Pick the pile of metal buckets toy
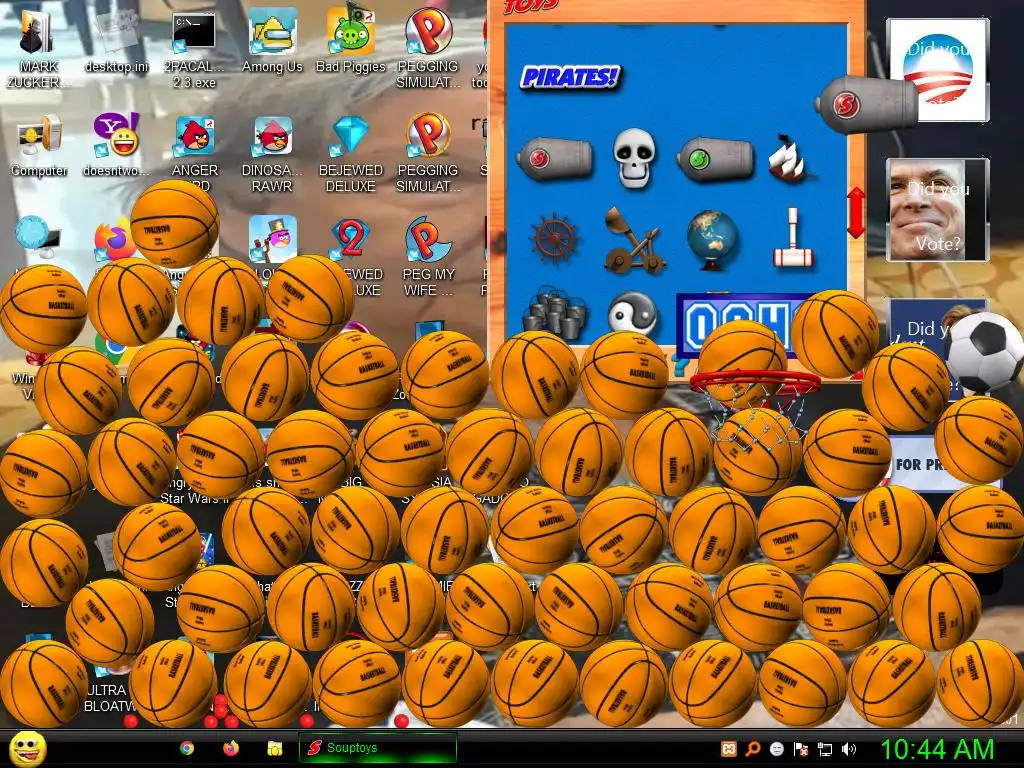The height and width of the screenshot is (768, 1024). [554, 314]
